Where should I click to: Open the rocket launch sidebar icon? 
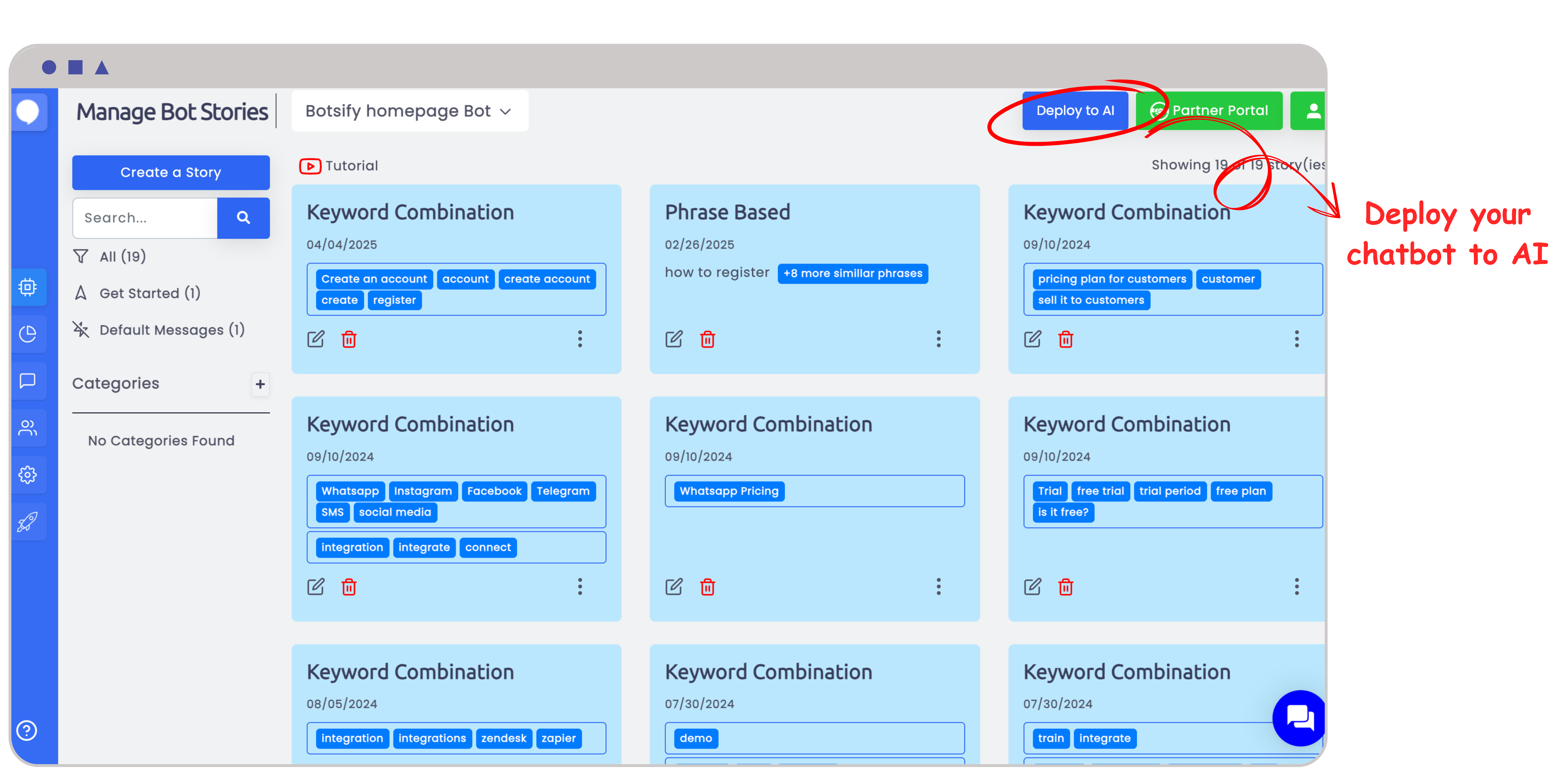point(28,522)
